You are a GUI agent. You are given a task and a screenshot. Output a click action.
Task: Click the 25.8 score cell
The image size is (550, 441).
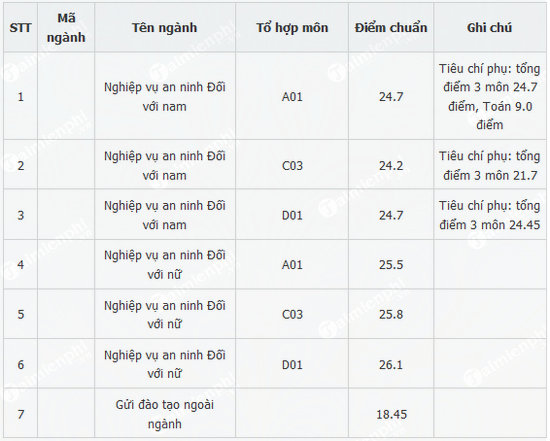(391, 314)
